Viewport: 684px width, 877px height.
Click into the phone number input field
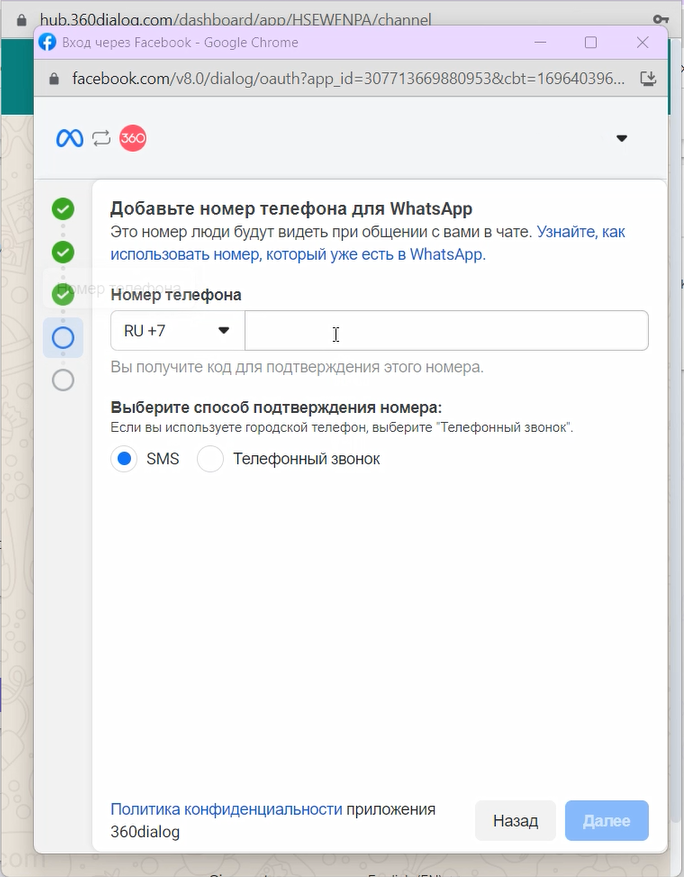tap(446, 330)
